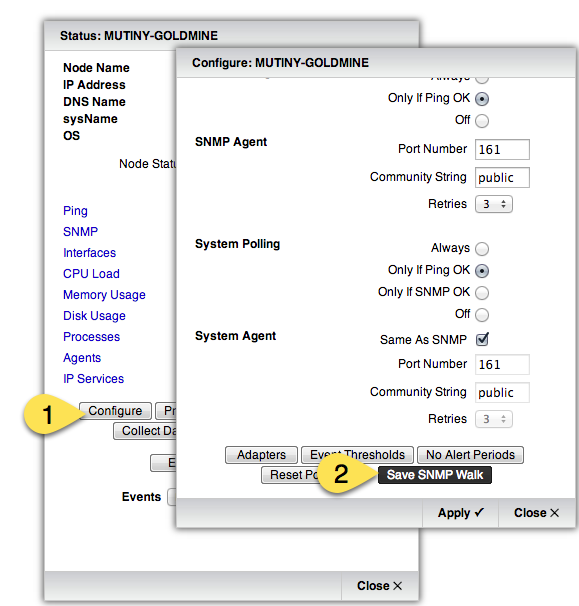Click 'sysName' label in Status window
579x606 pixels.
pyautogui.click(x=90, y=119)
